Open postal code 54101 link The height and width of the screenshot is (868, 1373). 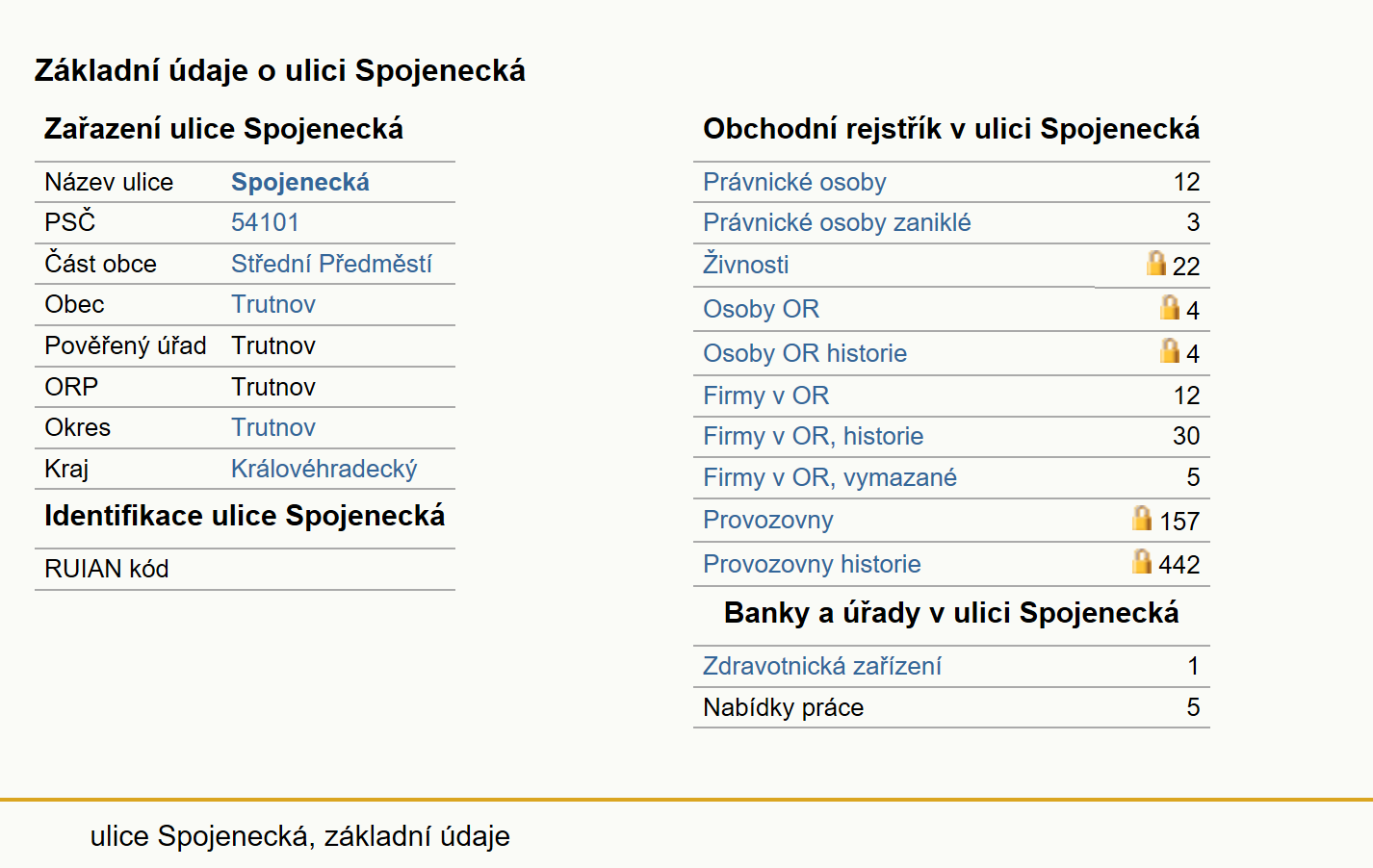[265, 222]
